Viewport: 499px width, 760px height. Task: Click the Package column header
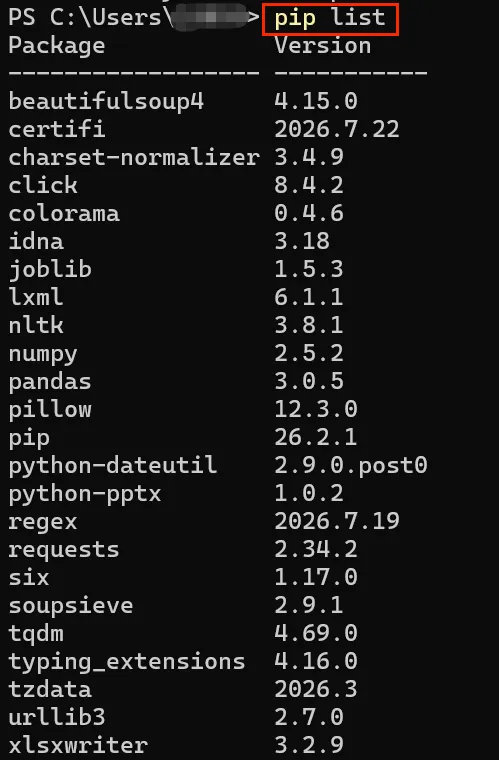tap(57, 46)
